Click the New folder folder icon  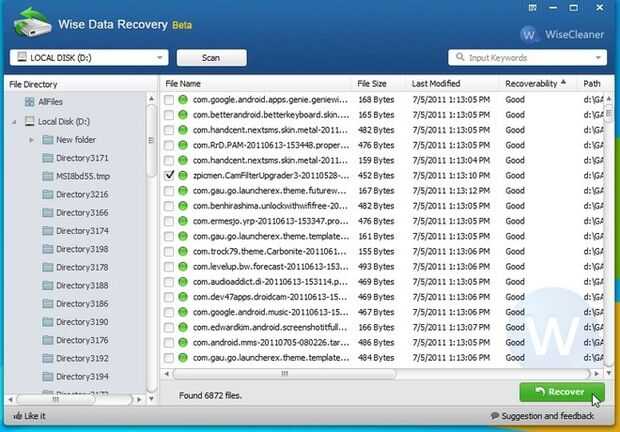47,140
